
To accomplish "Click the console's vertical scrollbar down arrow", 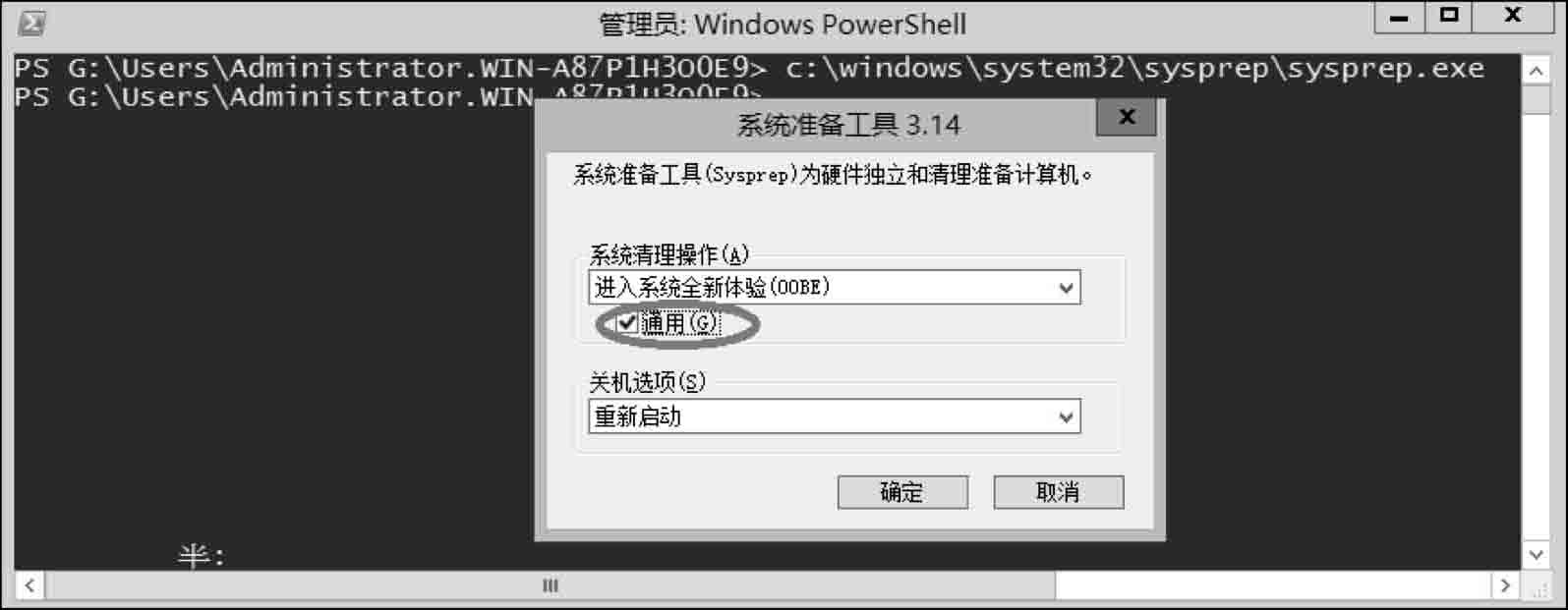I will point(1536,555).
